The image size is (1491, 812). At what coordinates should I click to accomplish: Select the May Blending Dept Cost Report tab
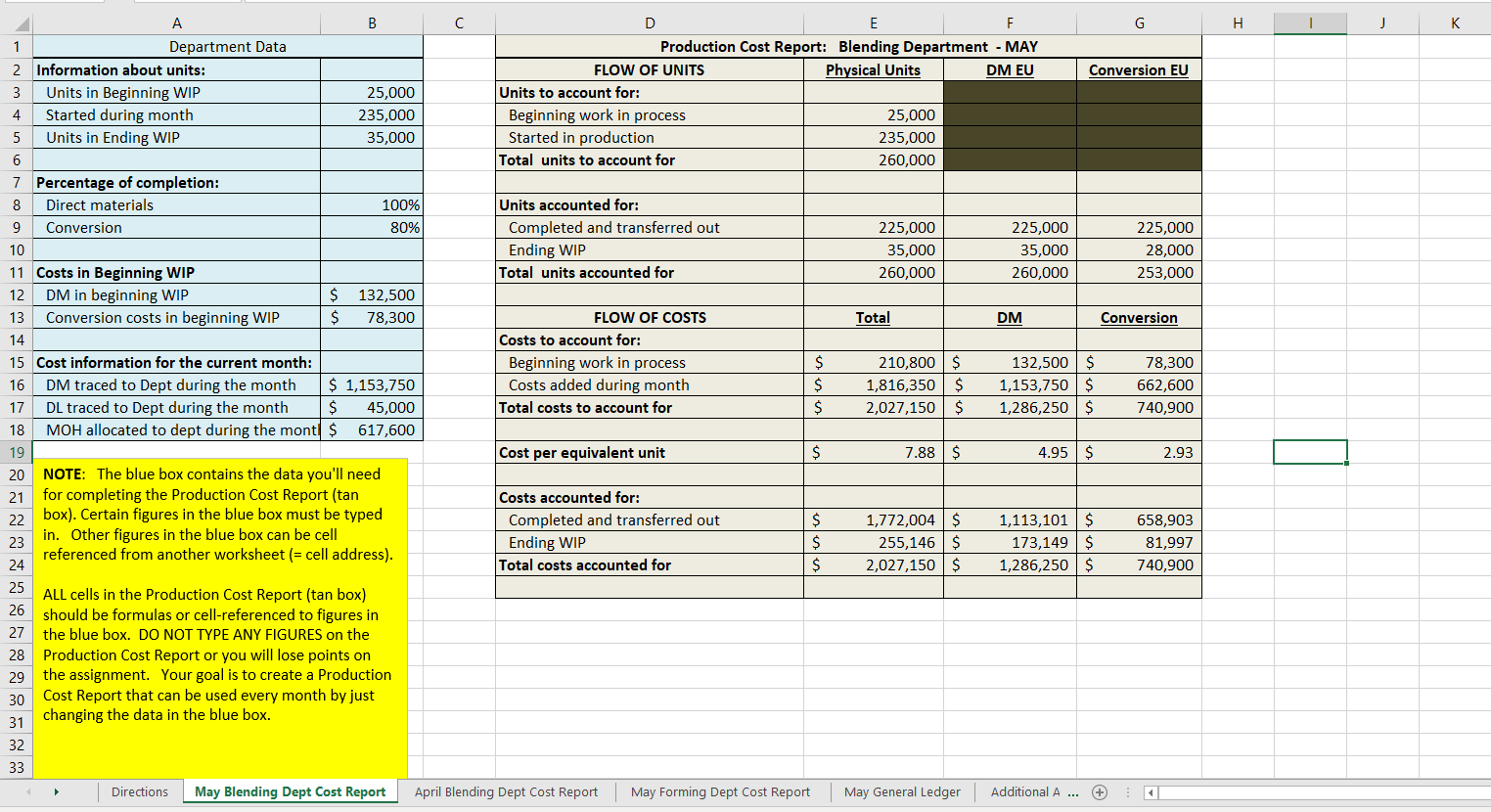291,792
